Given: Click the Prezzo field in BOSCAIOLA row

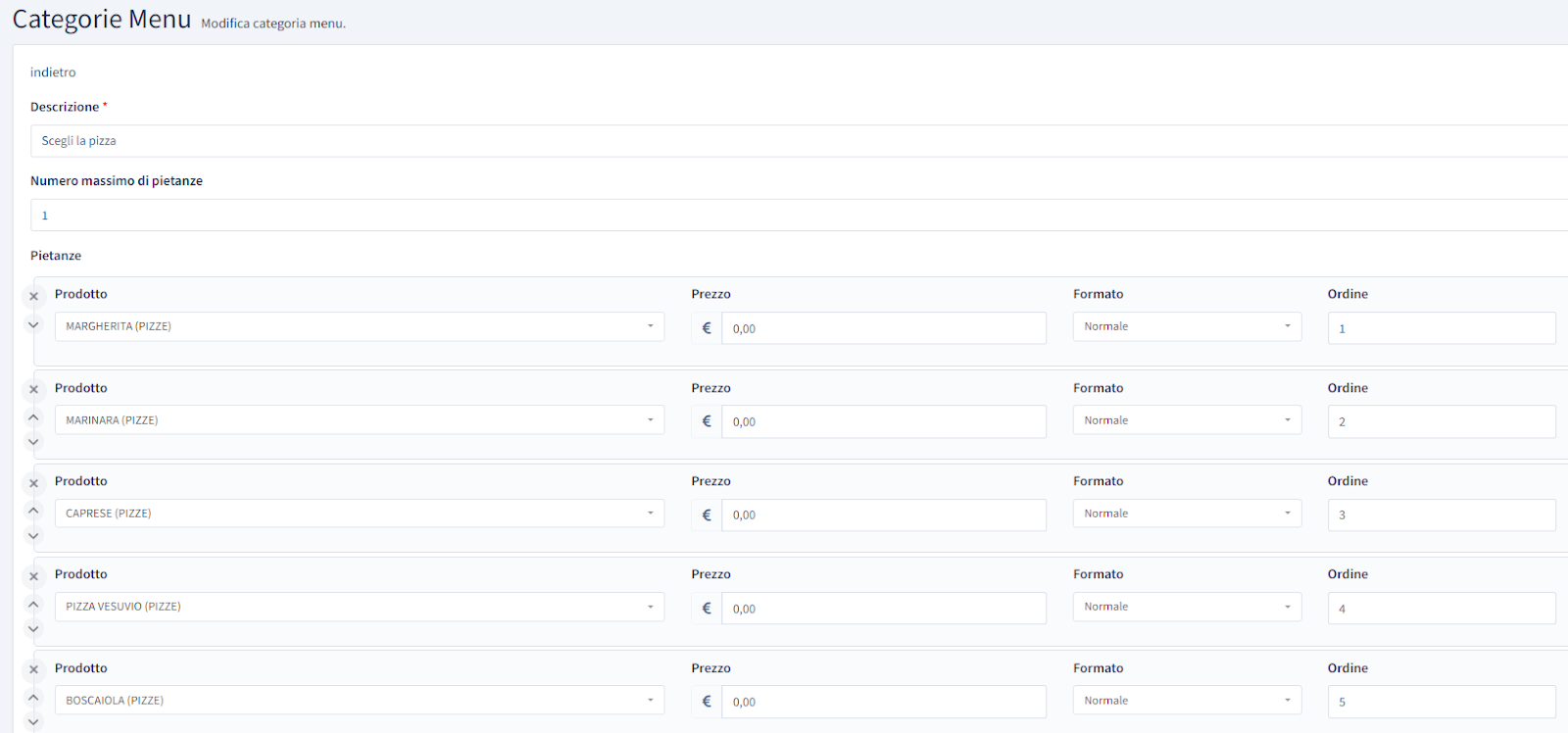Looking at the screenshot, I should pos(884,702).
